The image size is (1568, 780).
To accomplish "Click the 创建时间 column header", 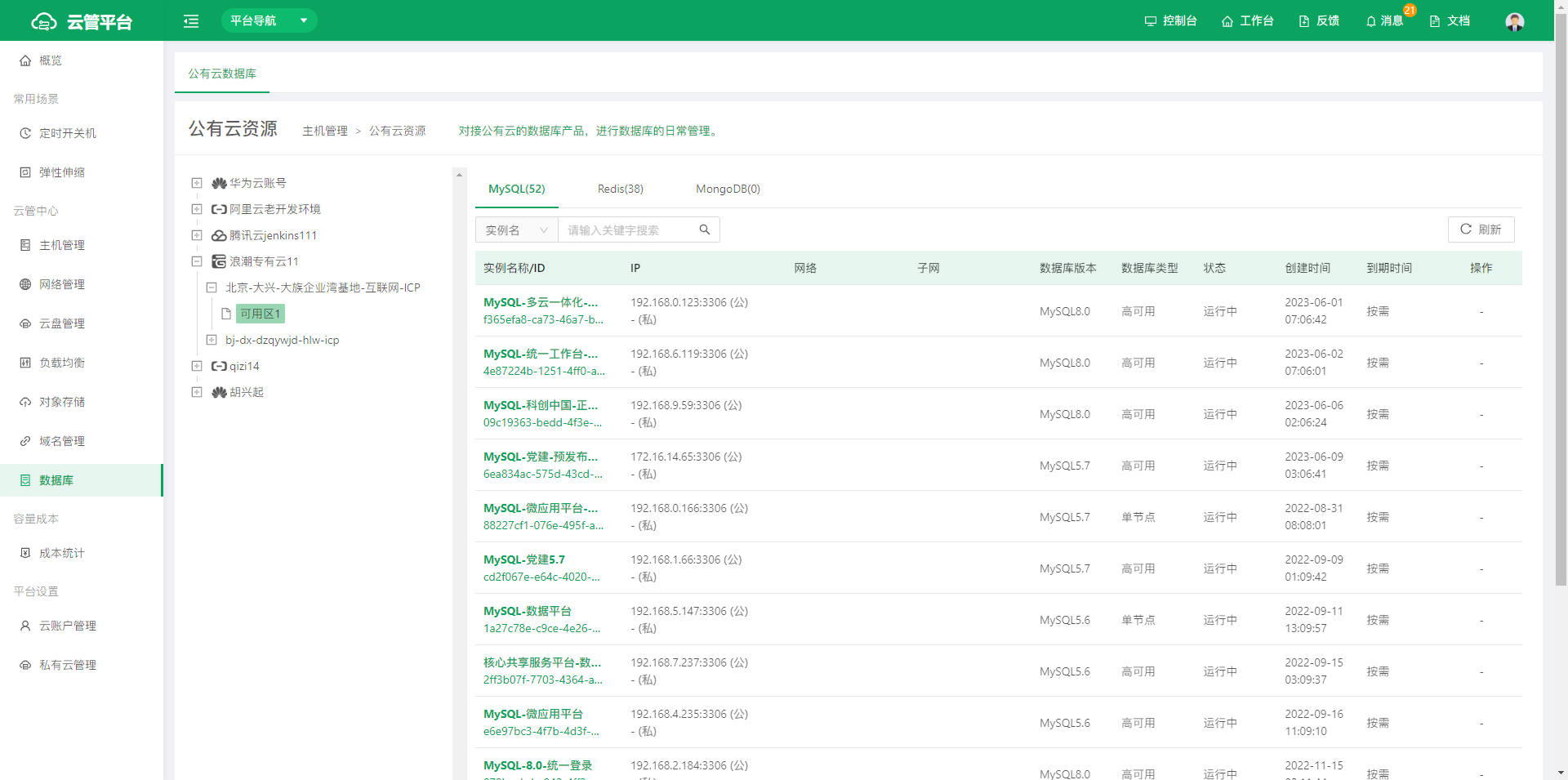I will point(1307,268).
